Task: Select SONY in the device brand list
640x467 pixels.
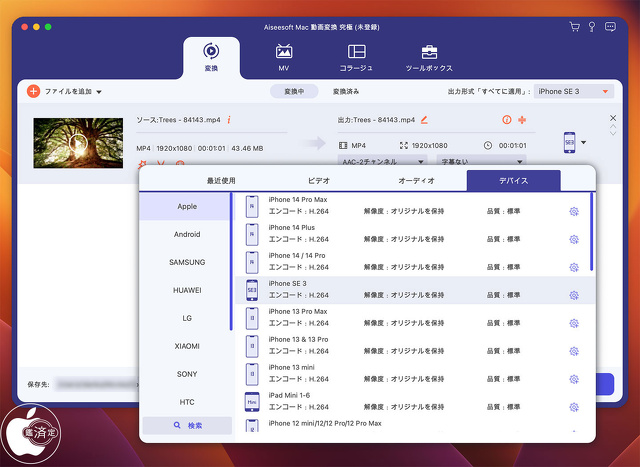Action: 187,374
